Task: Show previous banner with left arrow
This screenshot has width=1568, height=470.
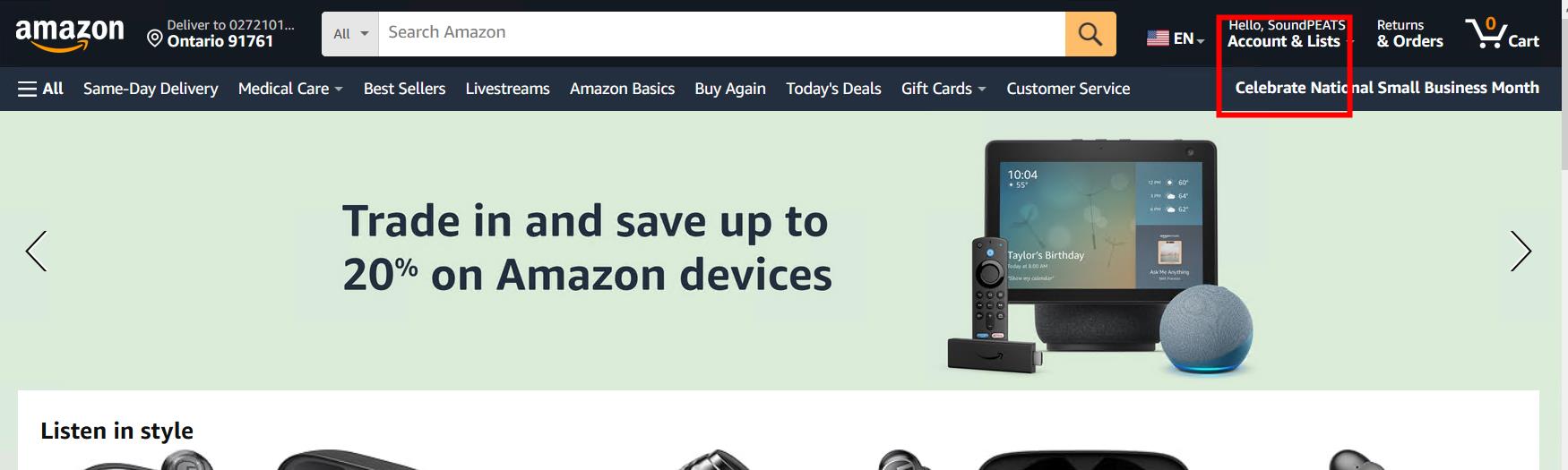Action: click(36, 251)
